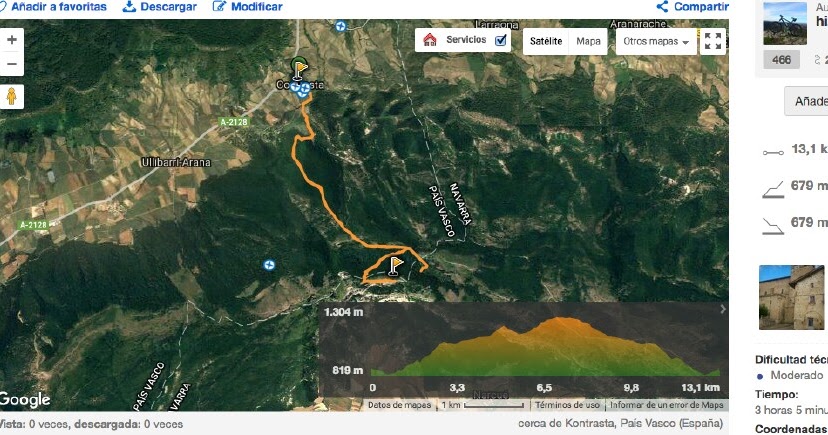Open Términos de uso link
This screenshot has width=828, height=435.
(567, 405)
